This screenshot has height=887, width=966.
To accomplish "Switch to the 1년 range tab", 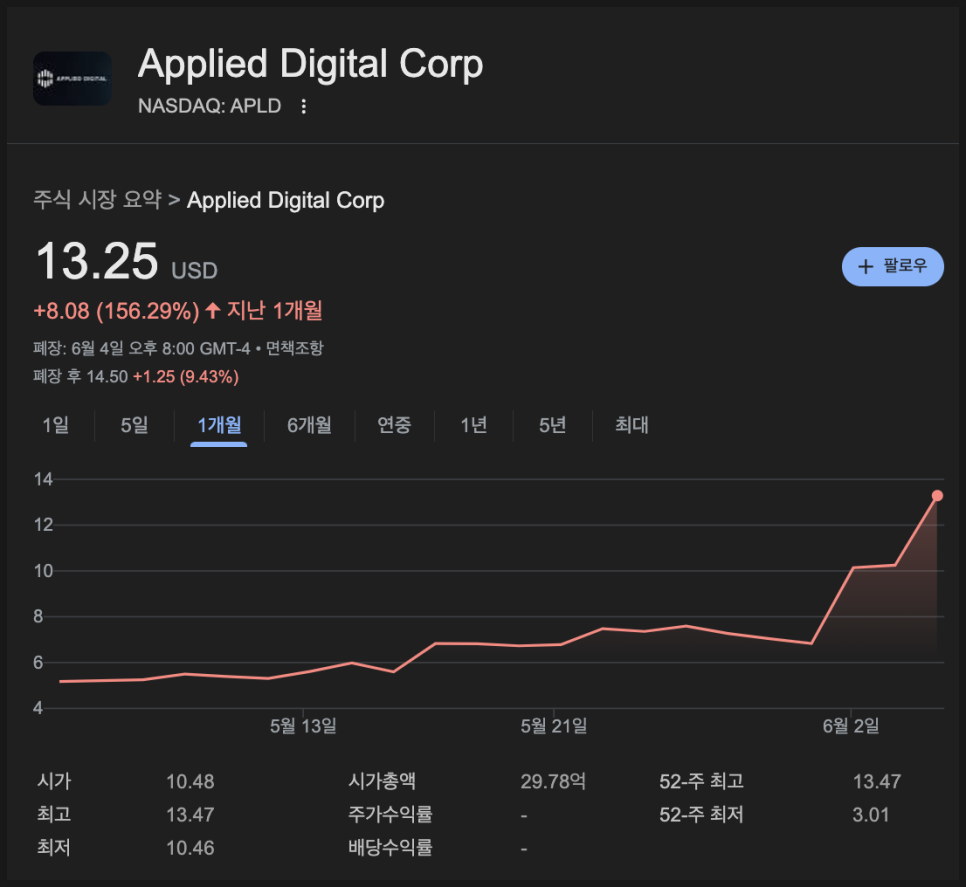I will pyautogui.click(x=474, y=425).
